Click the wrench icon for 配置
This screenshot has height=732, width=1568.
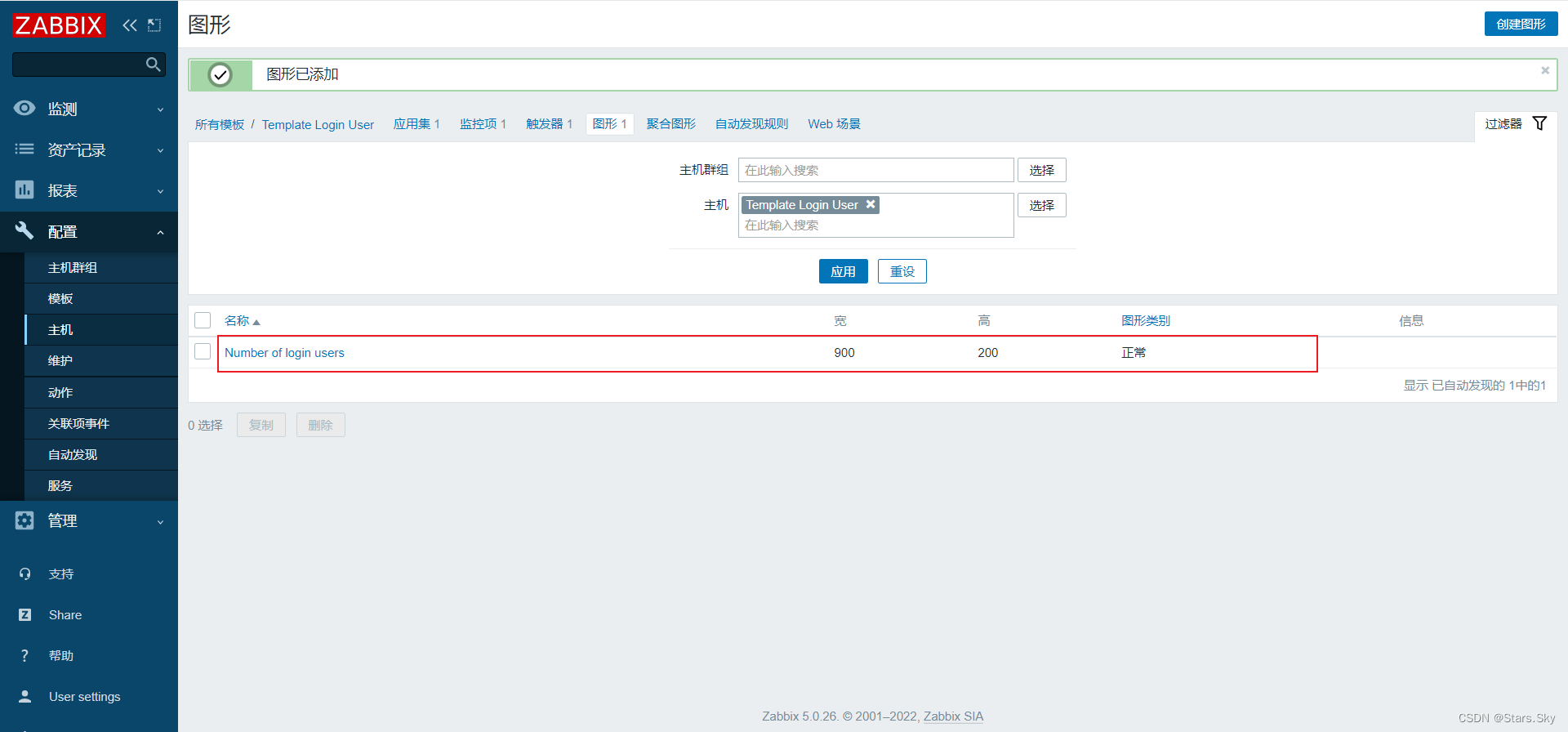click(x=24, y=230)
